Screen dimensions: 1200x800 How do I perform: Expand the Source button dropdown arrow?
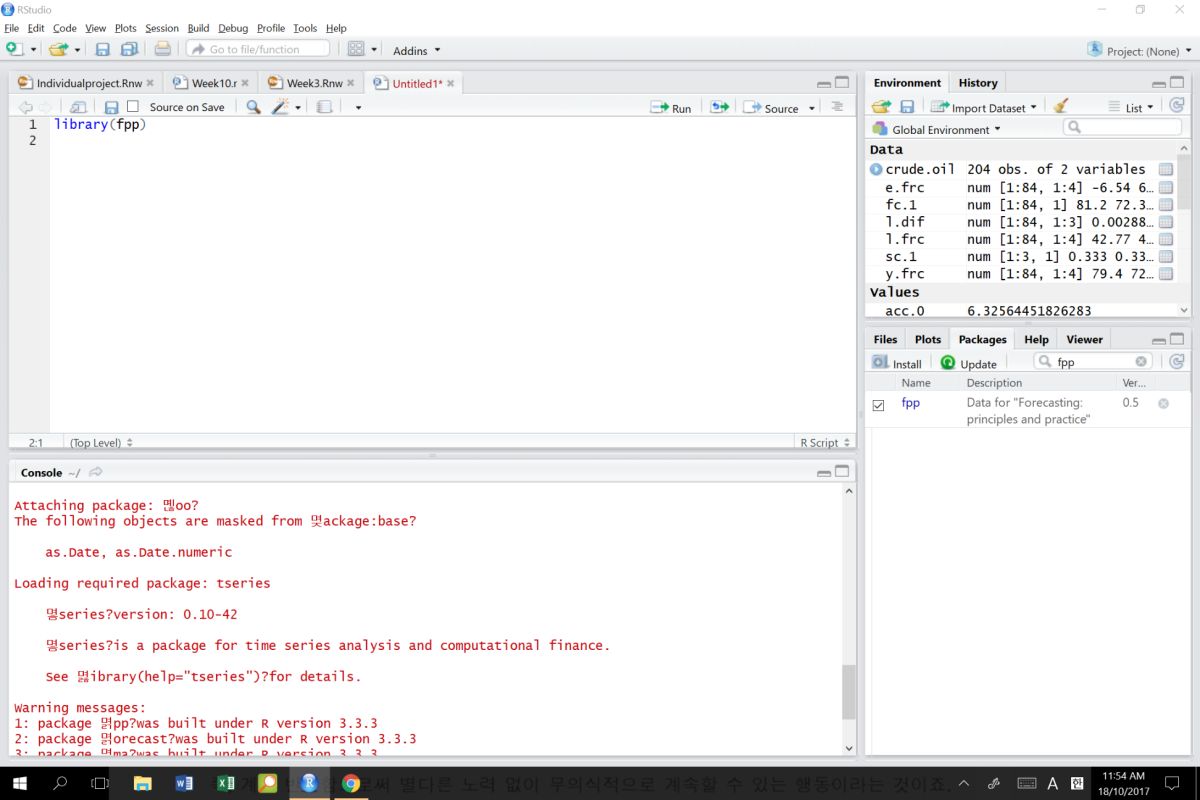813,108
